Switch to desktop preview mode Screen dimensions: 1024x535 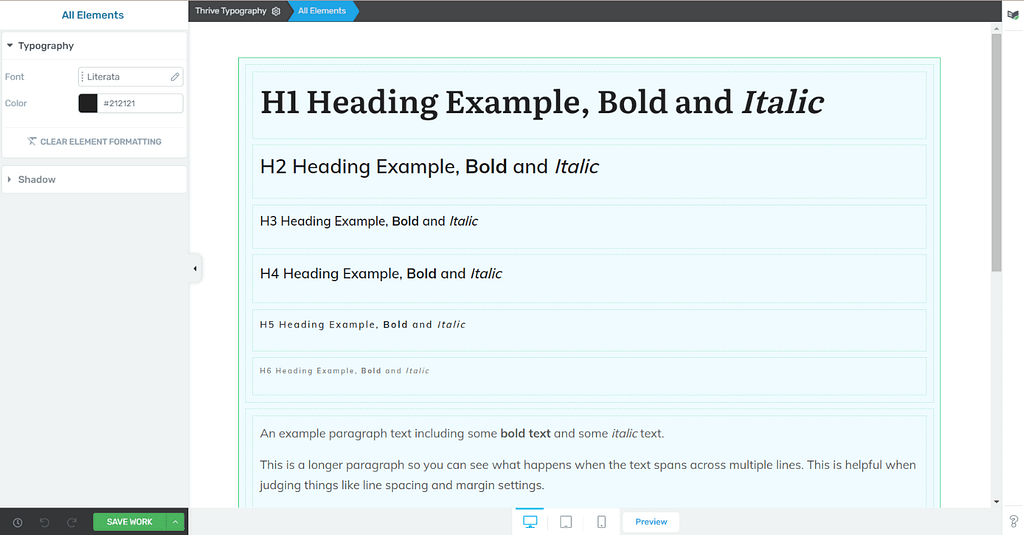530,521
